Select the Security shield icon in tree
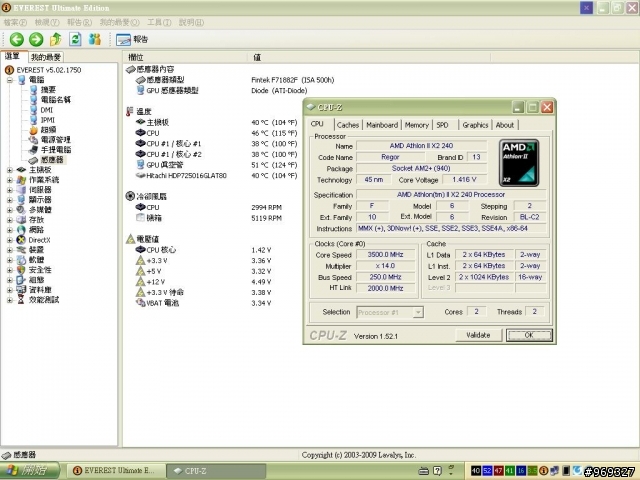The image size is (640, 480). 21,270
